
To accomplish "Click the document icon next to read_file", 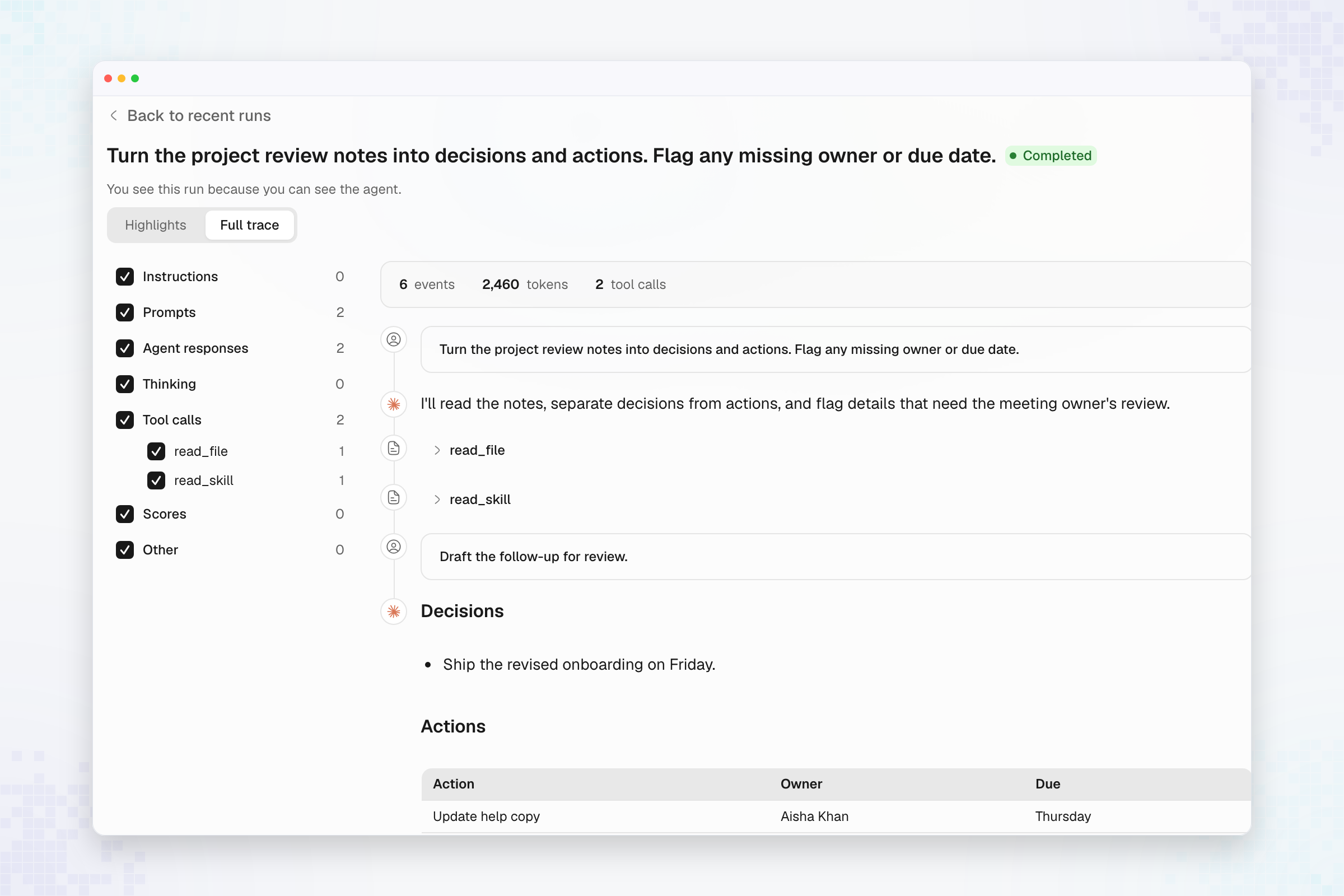I will 394,448.
